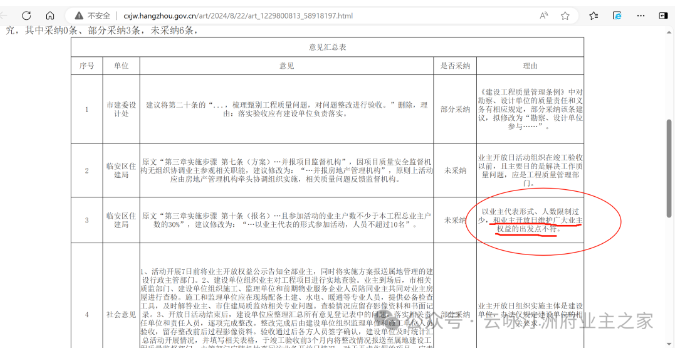
Task: Open the read aloud icon in address bar
Action: 543,16
